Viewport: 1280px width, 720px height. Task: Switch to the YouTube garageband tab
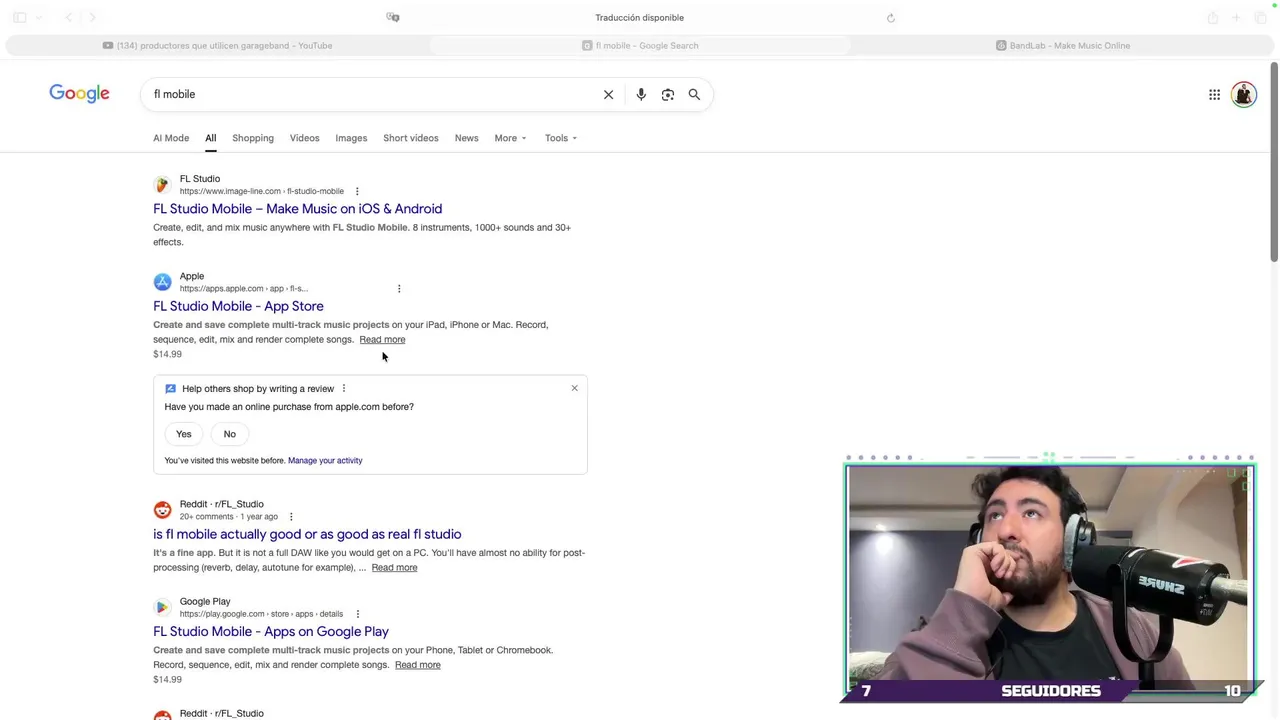click(217, 45)
